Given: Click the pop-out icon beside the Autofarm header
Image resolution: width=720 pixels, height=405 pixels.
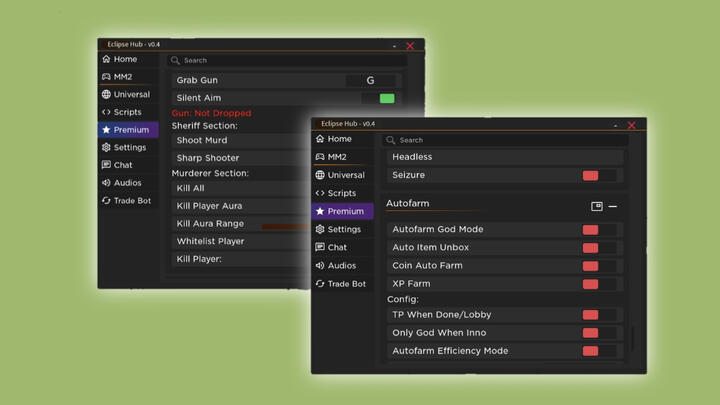Looking at the screenshot, I should (597, 207).
